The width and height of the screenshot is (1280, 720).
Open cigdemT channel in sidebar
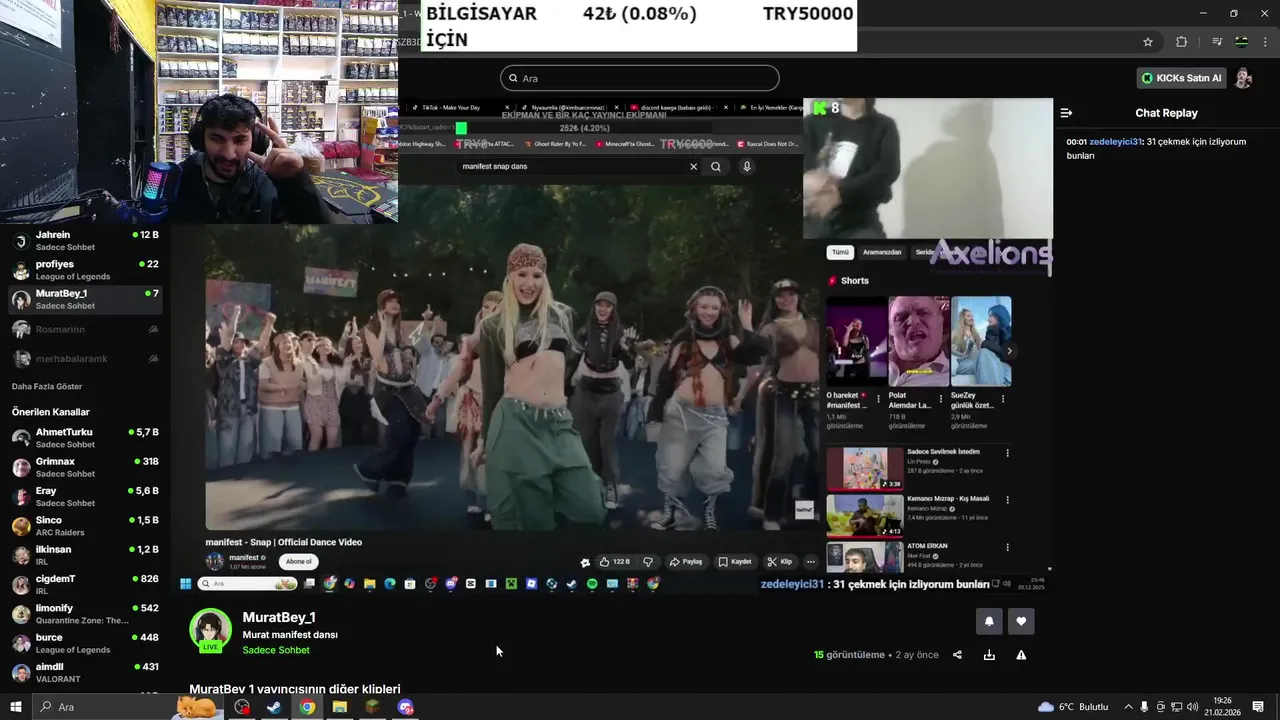pos(85,584)
